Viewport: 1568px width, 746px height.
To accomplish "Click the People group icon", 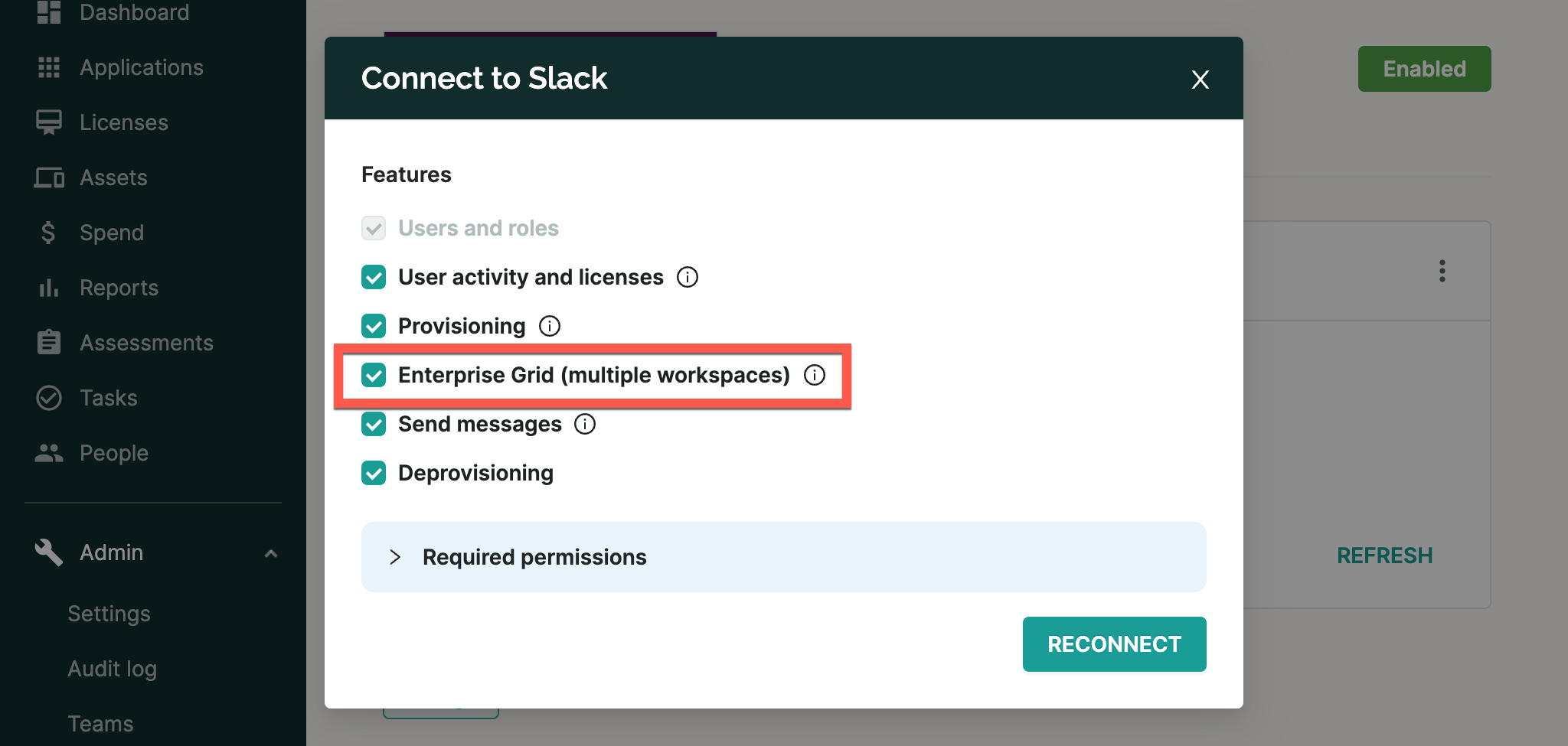I will [49, 453].
